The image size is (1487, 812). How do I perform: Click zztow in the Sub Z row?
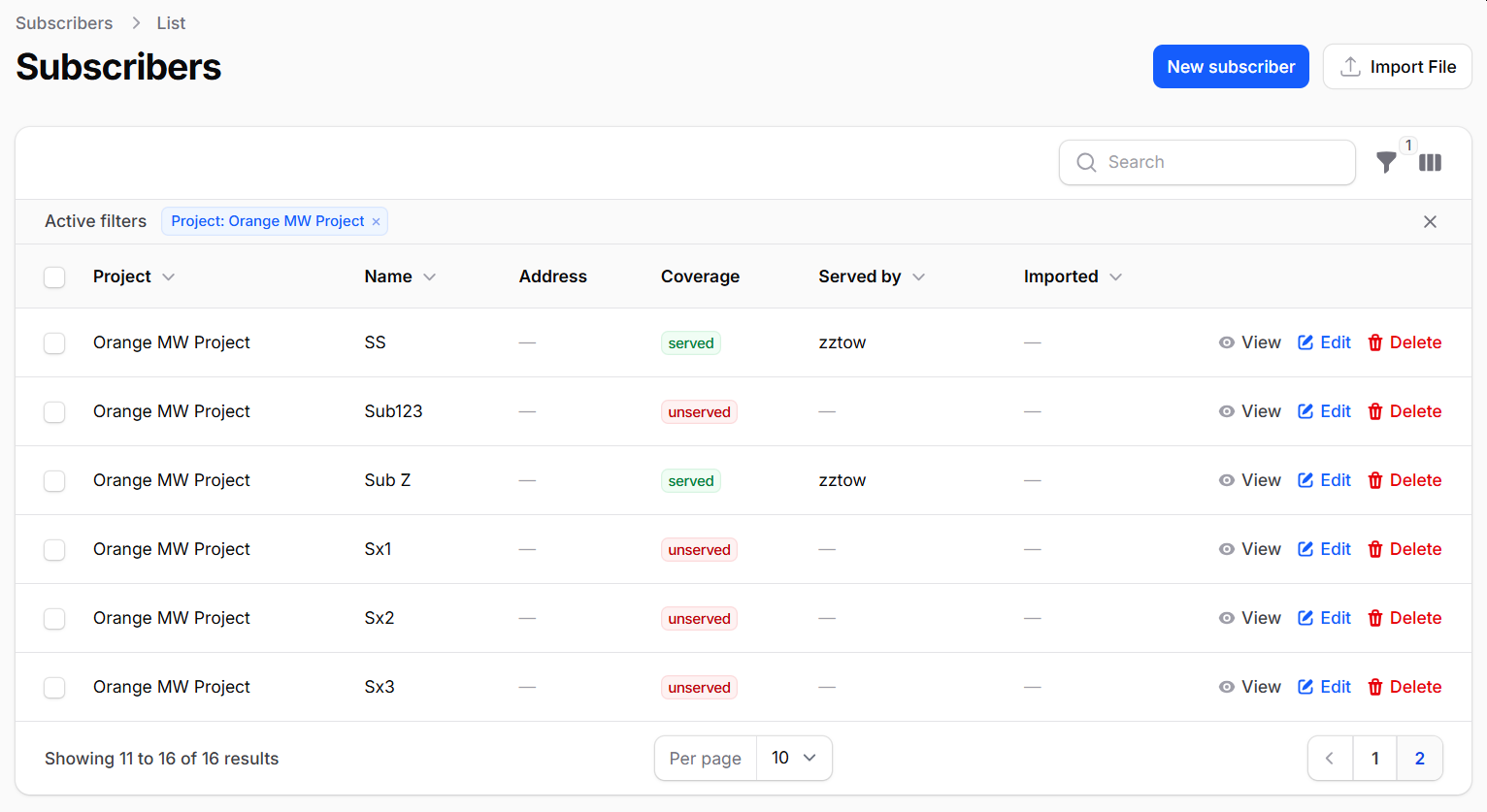click(843, 480)
